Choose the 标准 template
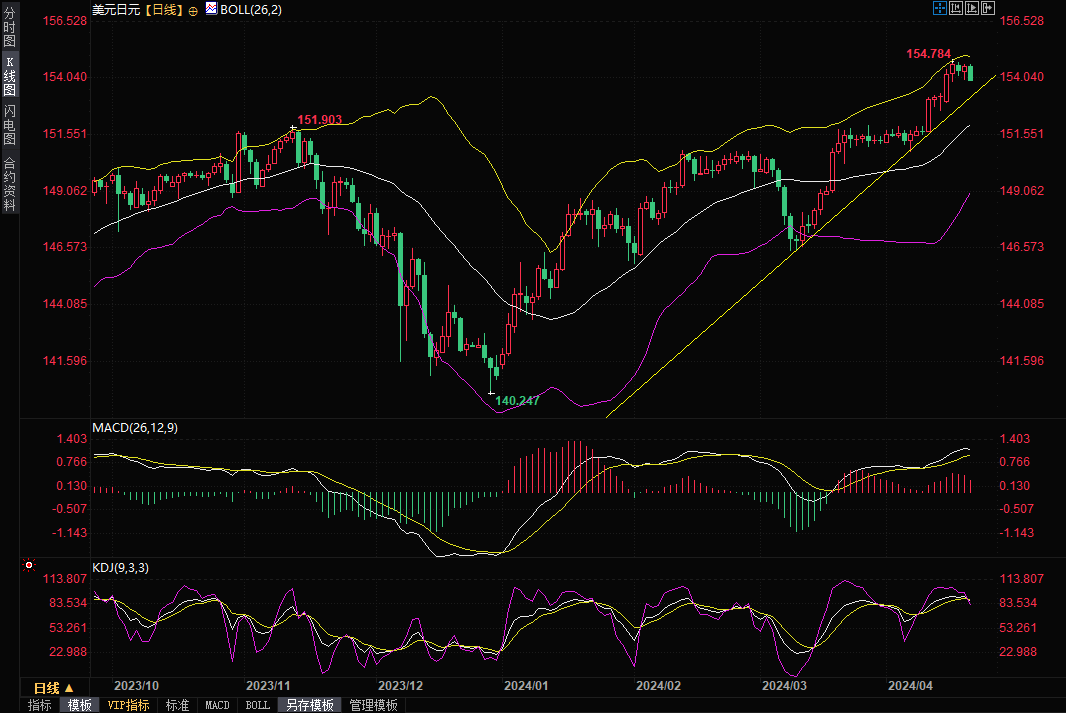The width and height of the screenshot is (1066, 713). coord(177,705)
